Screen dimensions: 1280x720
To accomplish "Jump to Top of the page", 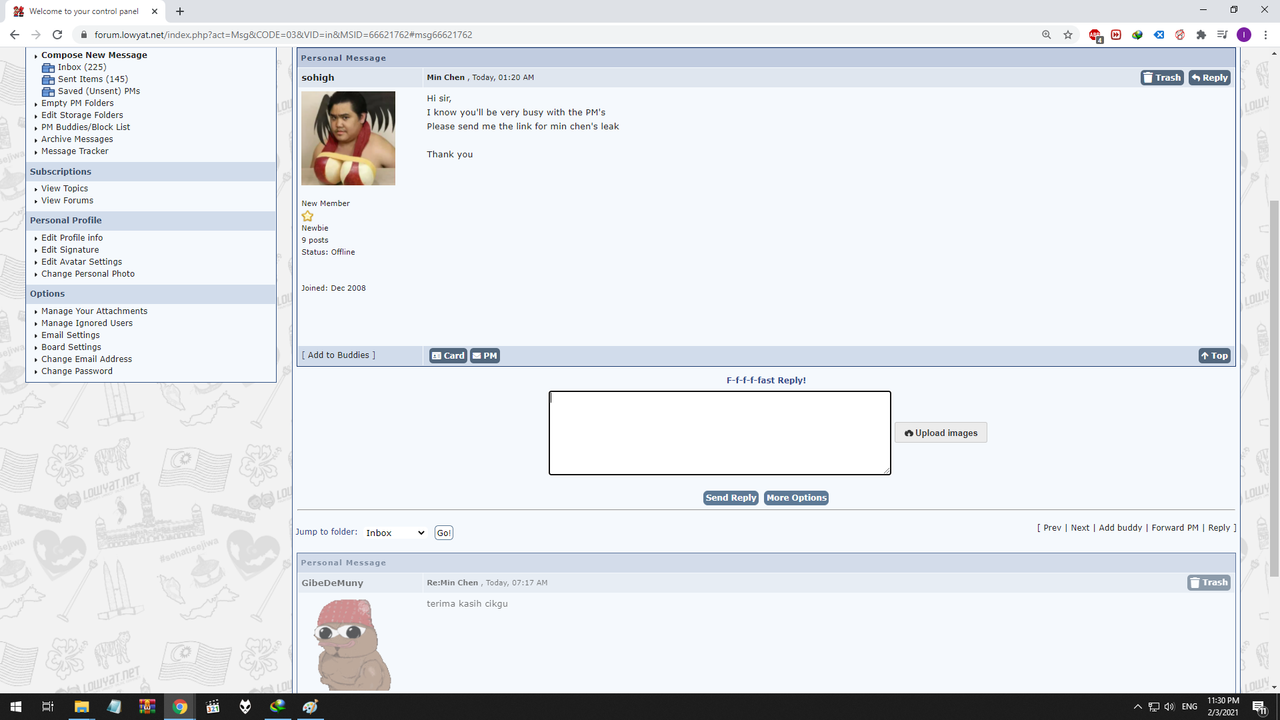I will pyautogui.click(x=1214, y=356).
